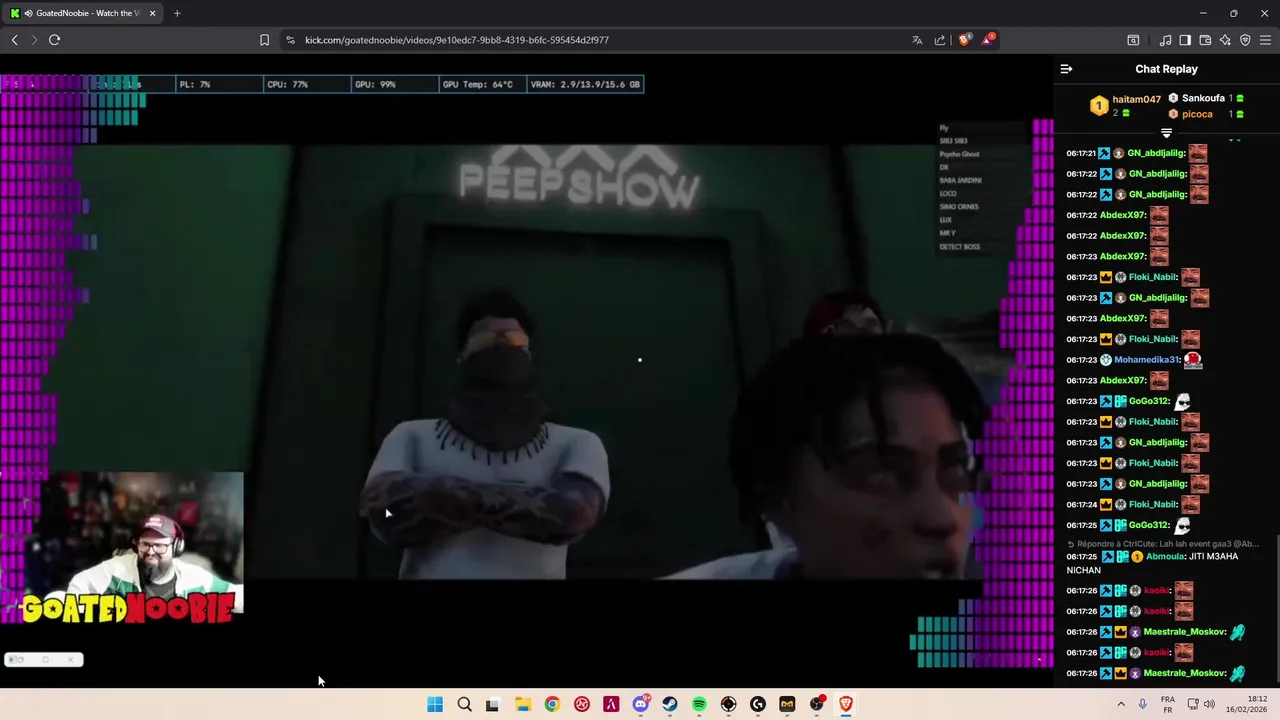Open site settings icon left of URL
The image size is (1280, 720).
pyautogui.click(x=290, y=40)
